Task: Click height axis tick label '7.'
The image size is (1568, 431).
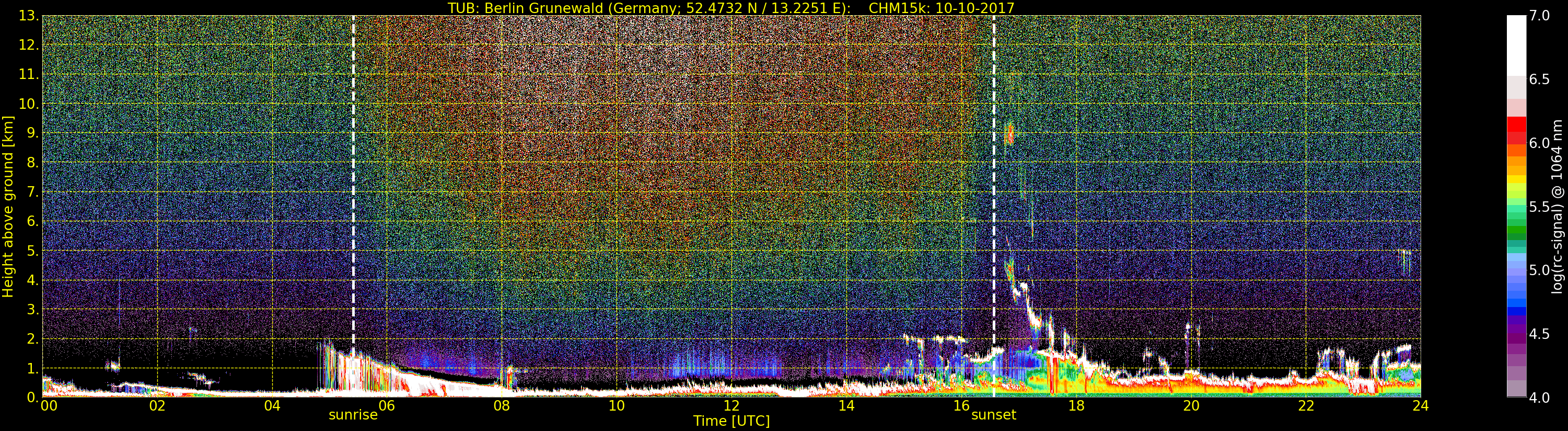Action: tap(33, 192)
